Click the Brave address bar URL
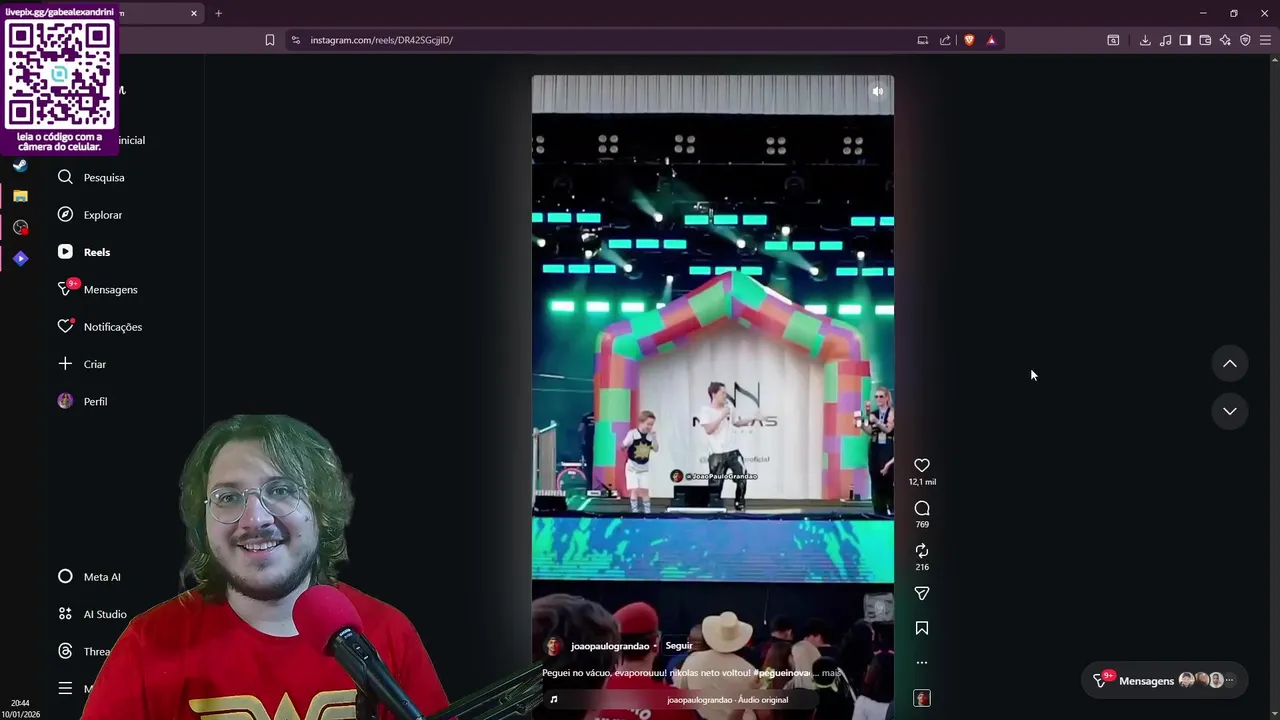Image resolution: width=1280 pixels, height=720 pixels. 381,40
